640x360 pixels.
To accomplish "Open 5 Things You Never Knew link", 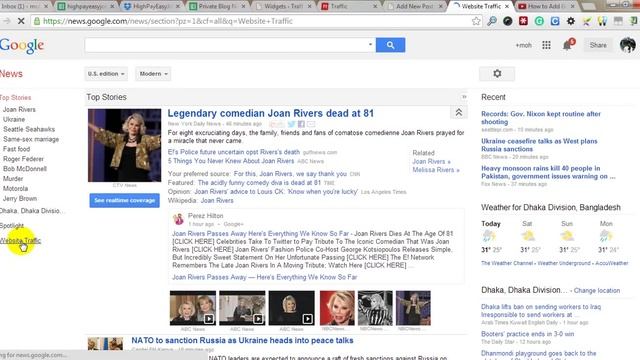I will (x=231, y=161).
